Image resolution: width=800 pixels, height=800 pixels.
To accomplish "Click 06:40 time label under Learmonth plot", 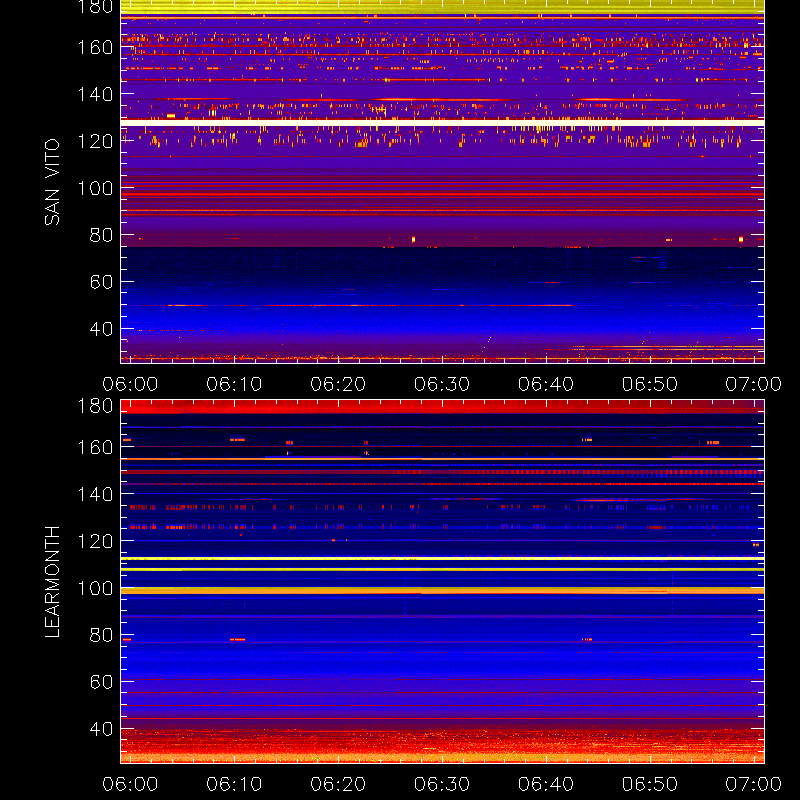I will pos(546,784).
